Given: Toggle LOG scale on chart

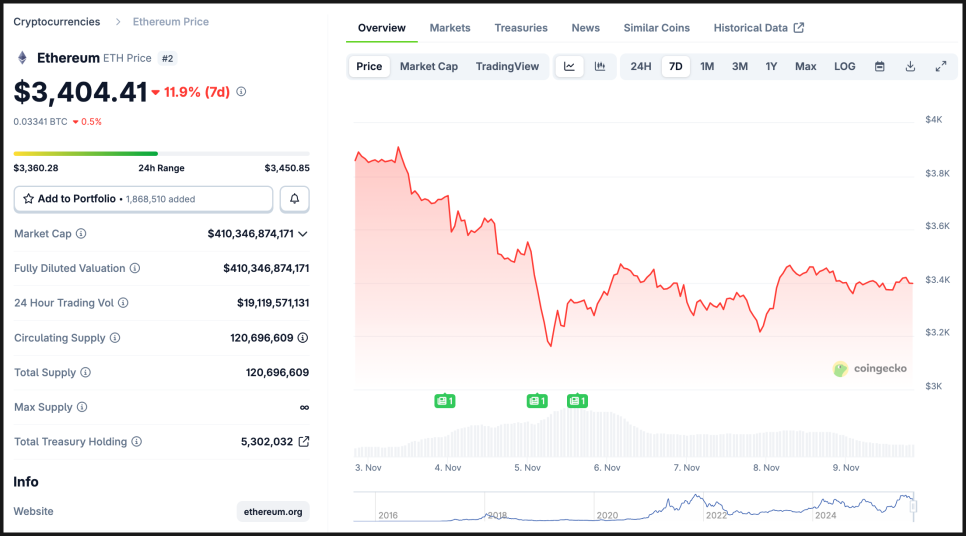Looking at the screenshot, I should (845, 66).
